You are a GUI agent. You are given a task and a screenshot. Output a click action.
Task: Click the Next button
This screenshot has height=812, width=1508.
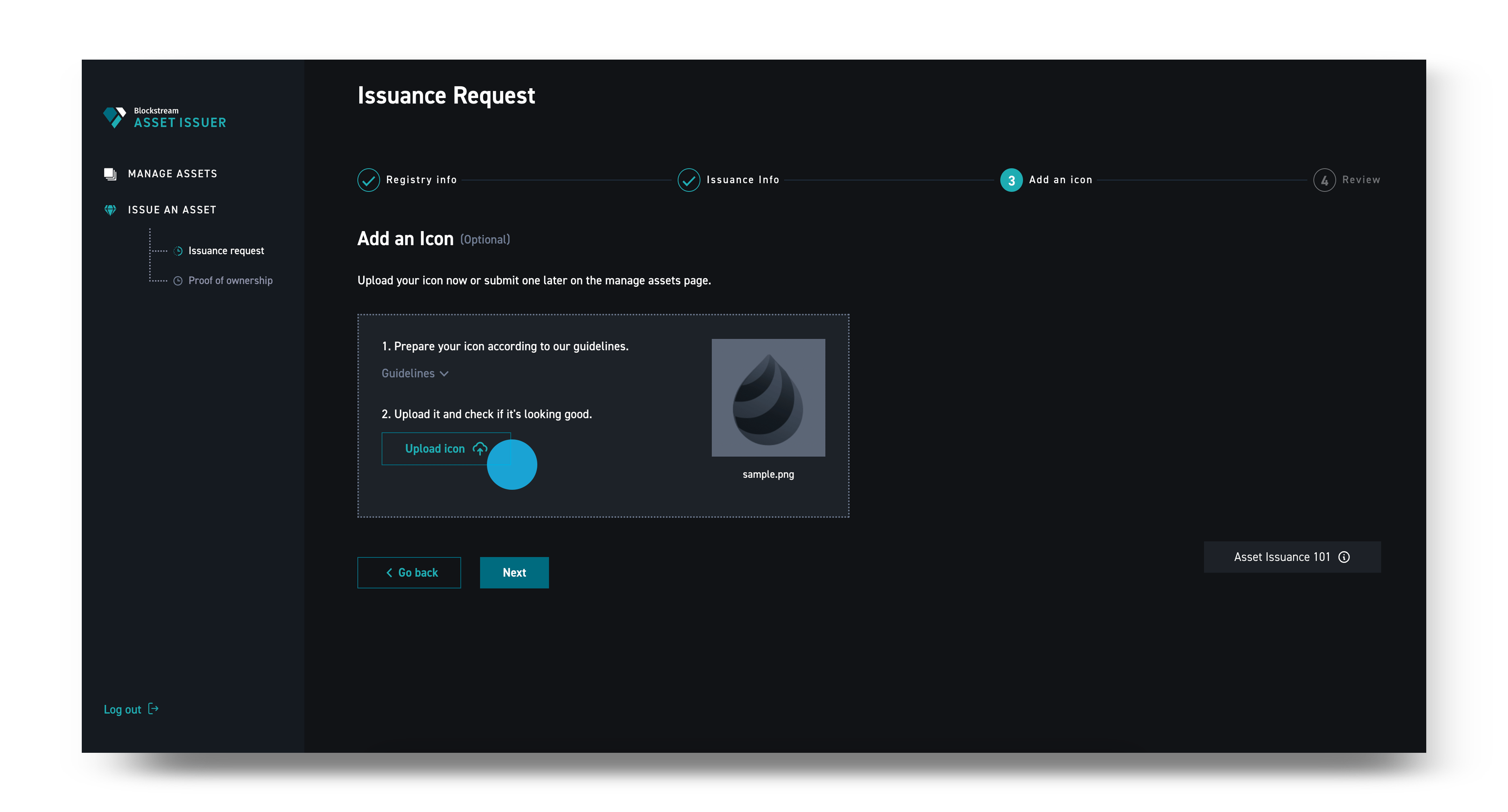pos(514,573)
